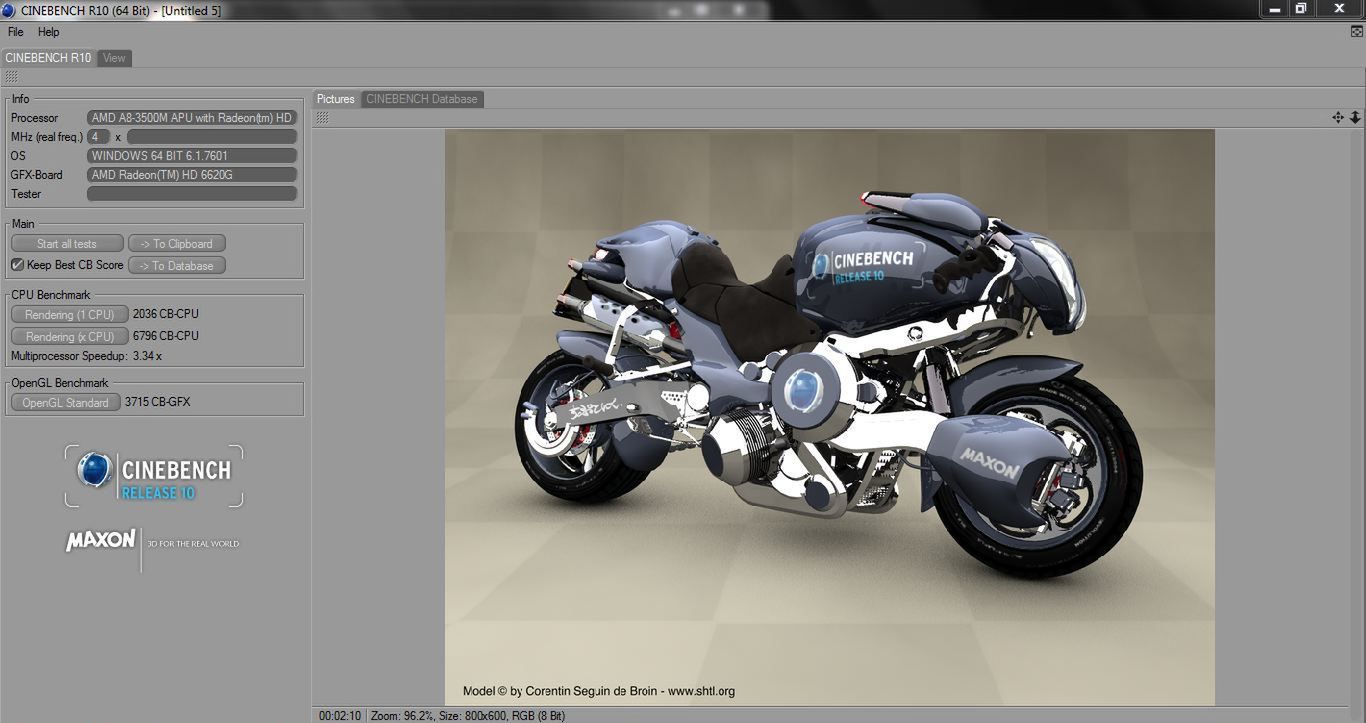Viewport: 1366px width, 723px height.
Task: Restore the window with title bar button
Action: tap(1300, 8)
